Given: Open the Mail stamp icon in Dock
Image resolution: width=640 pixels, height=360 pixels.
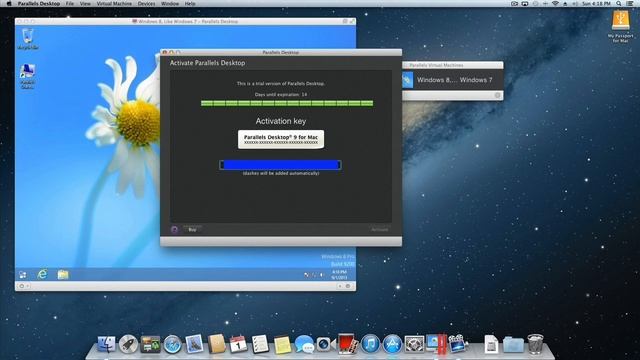Looking at the screenshot, I should 194,344.
